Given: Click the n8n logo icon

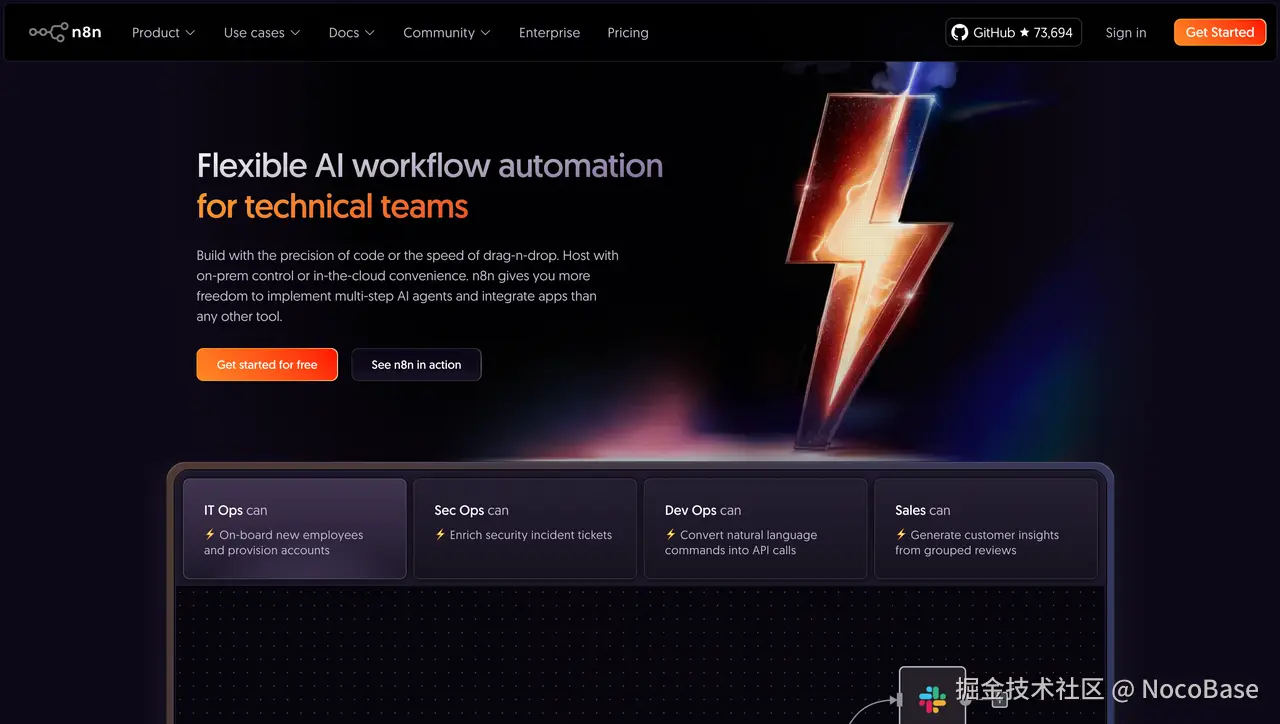Looking at the screenshot, I should pos(65,32).
